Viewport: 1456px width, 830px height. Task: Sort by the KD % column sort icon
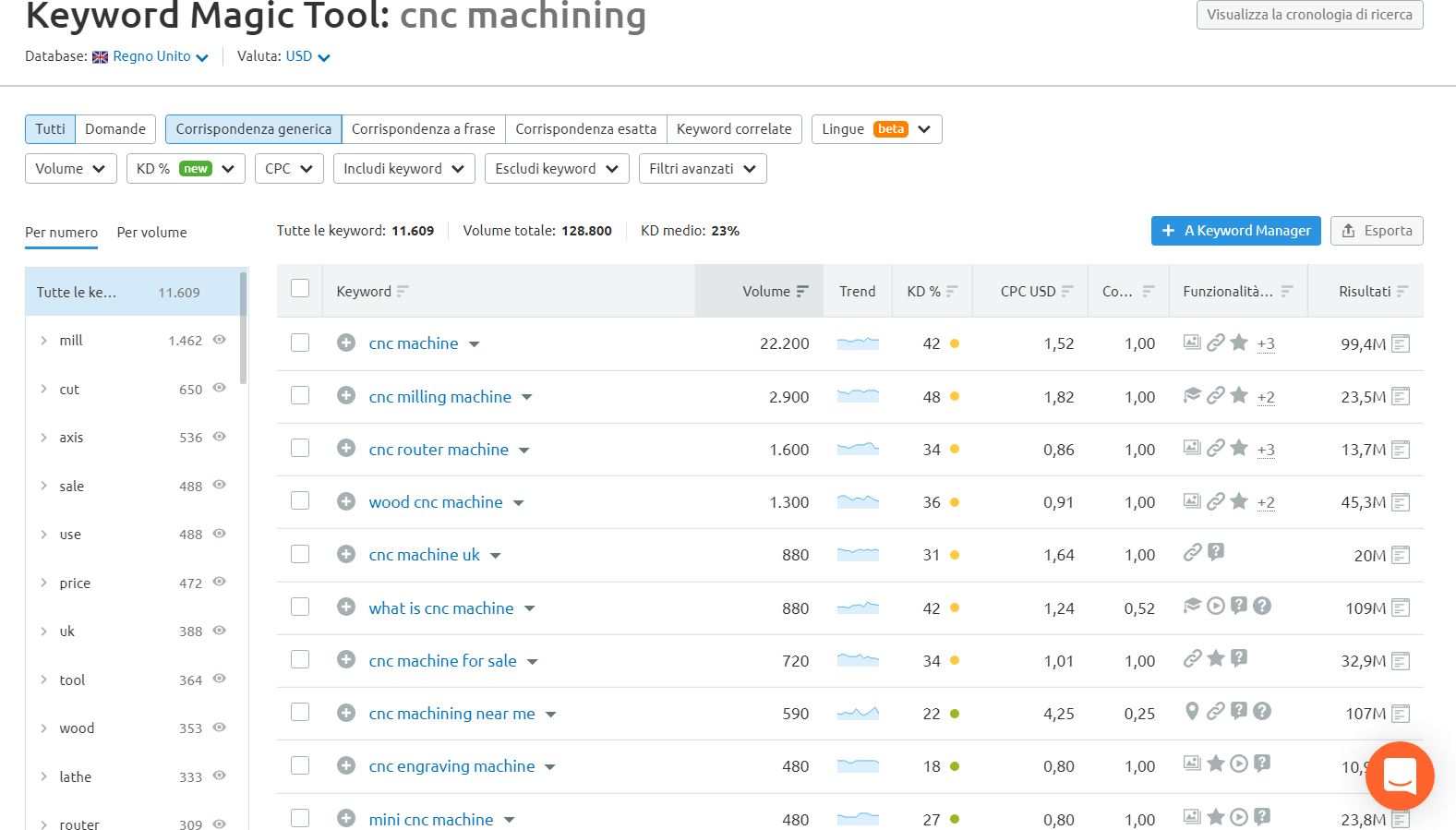952,291
